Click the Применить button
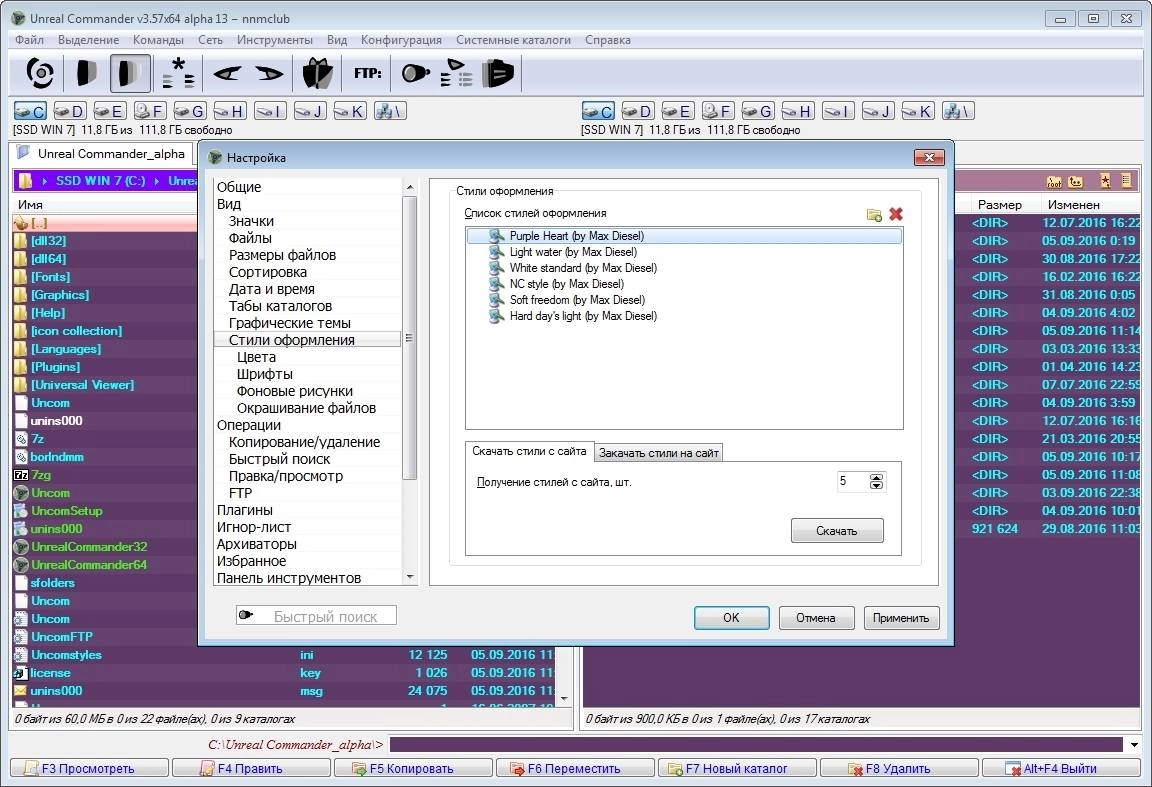The width and height of the screenshot is (1152, 787). (x=901, y=618)
